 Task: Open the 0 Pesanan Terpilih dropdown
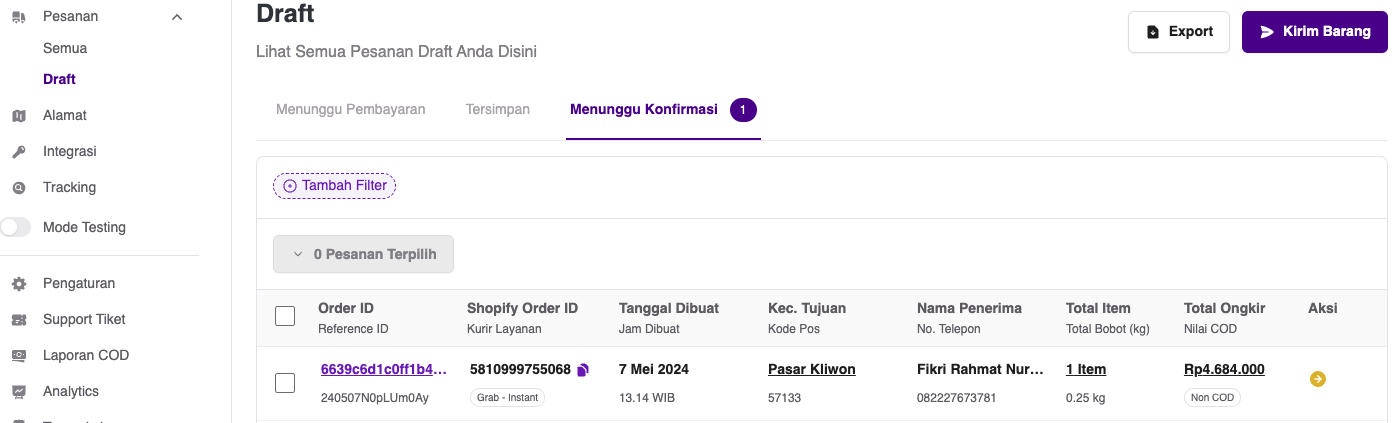coord(363,254)
